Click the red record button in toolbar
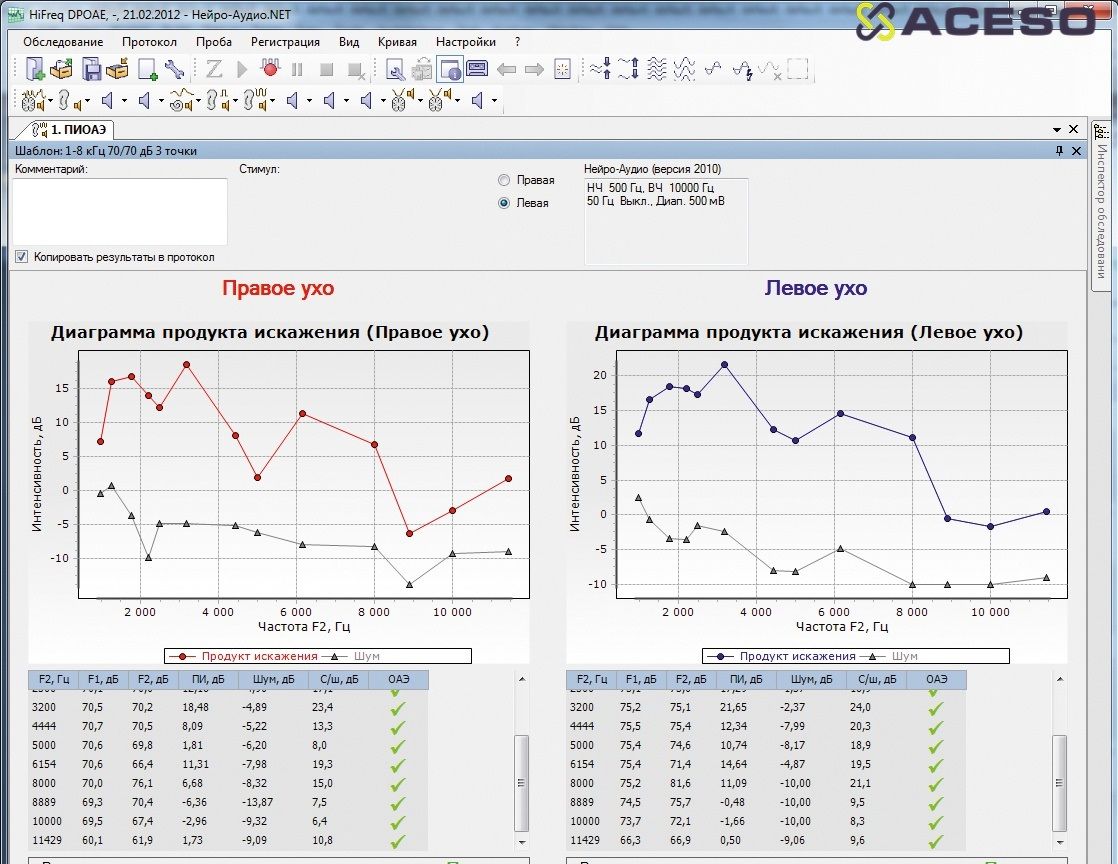 coord(269,70)
